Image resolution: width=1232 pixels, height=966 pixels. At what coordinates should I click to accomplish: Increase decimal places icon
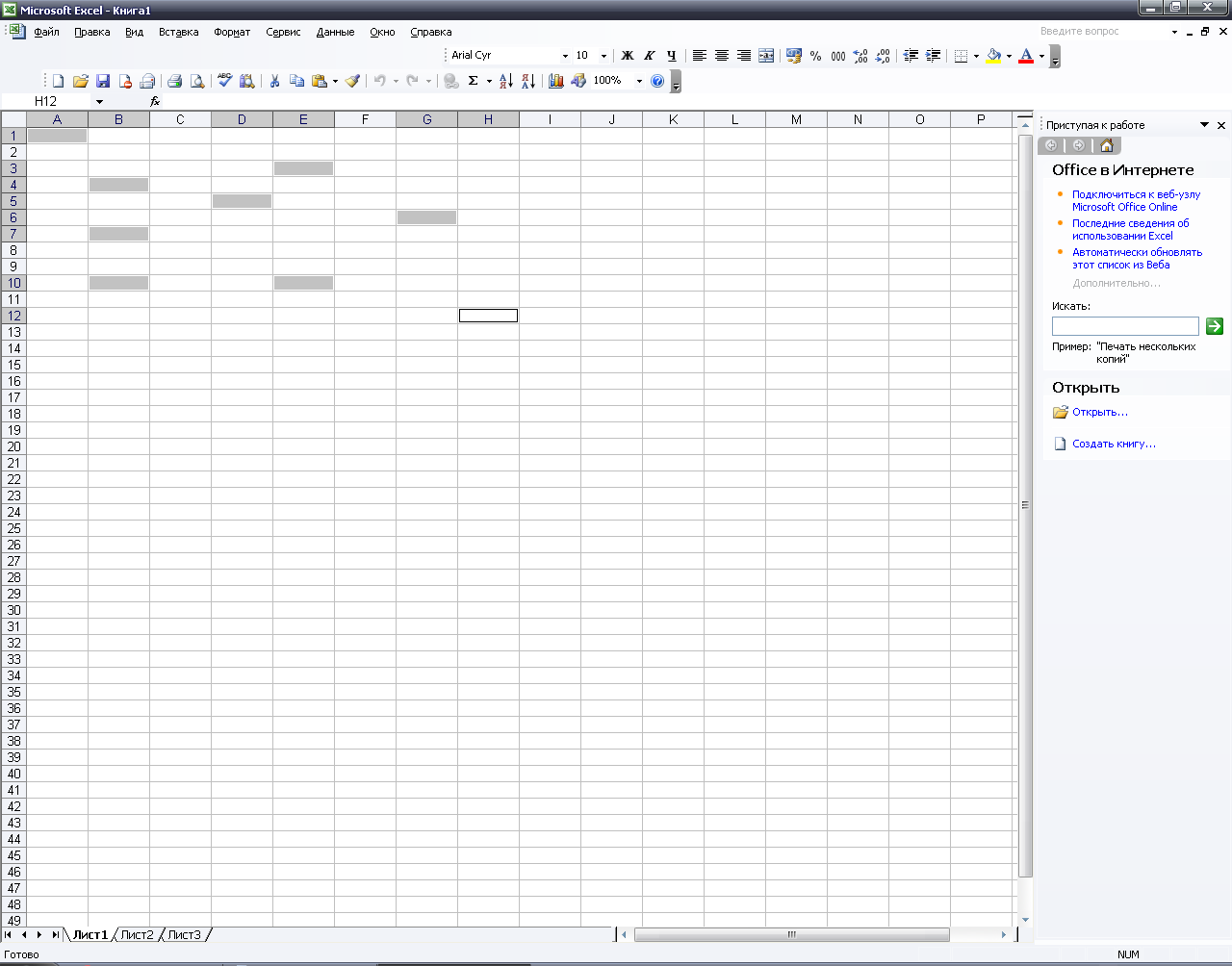tap(860, 56)
